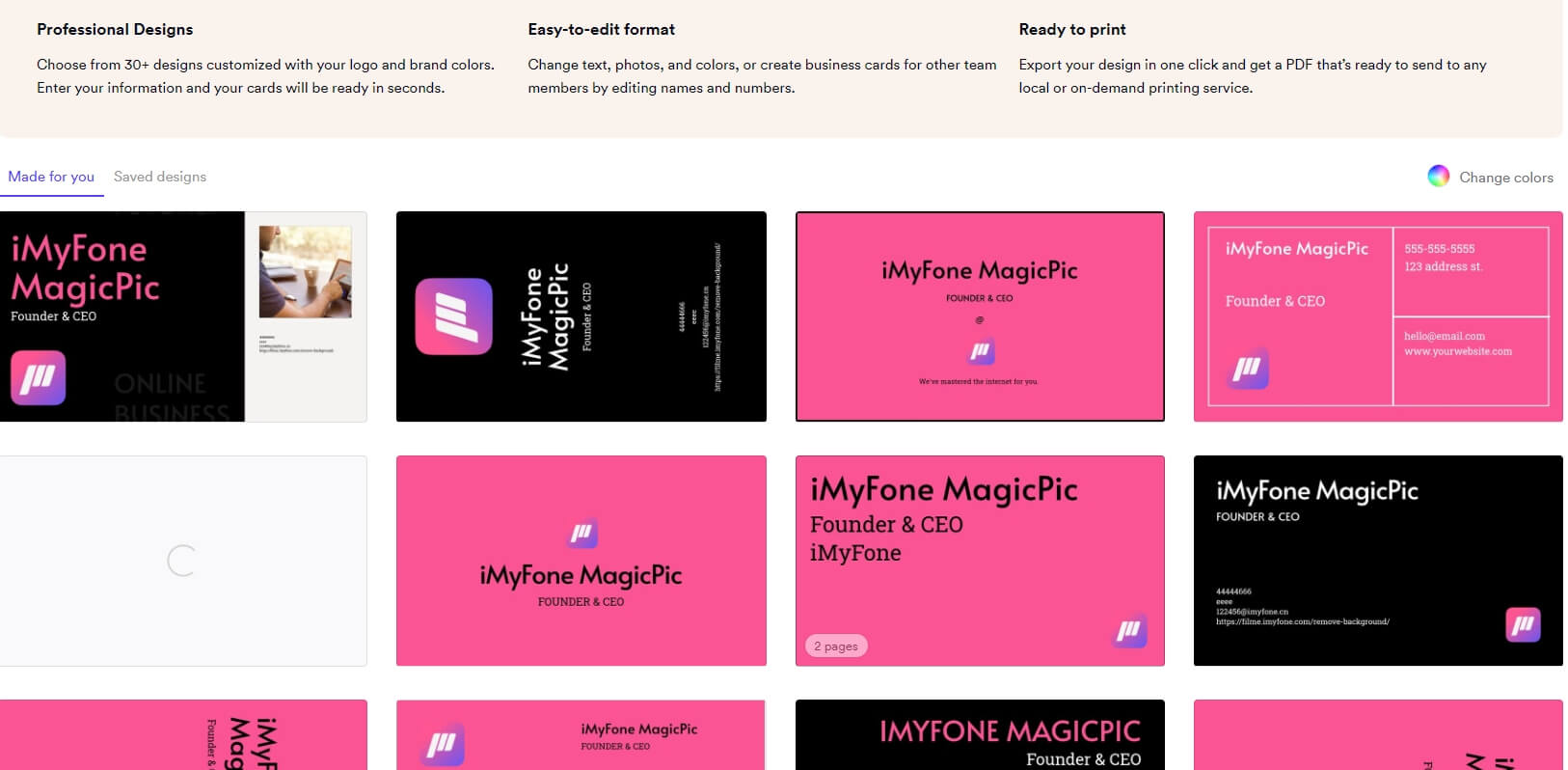Click the rainbow color wheel icon
This screenshot has height=770, width=1568.
pyautogui.click(x=1438, y=176)
